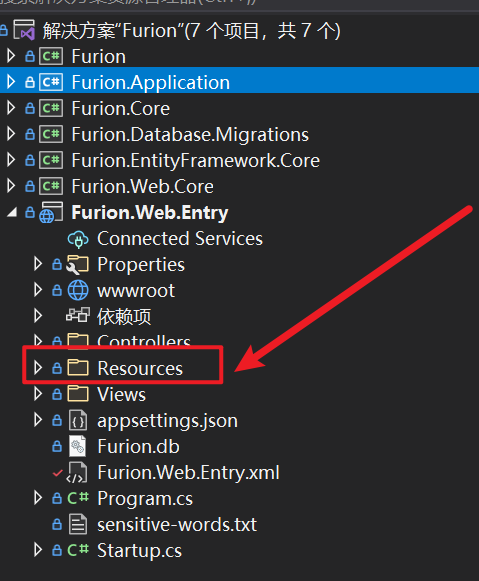
Task: Click the Furion.Web.Entry.xml file icon
Action: 77,472
